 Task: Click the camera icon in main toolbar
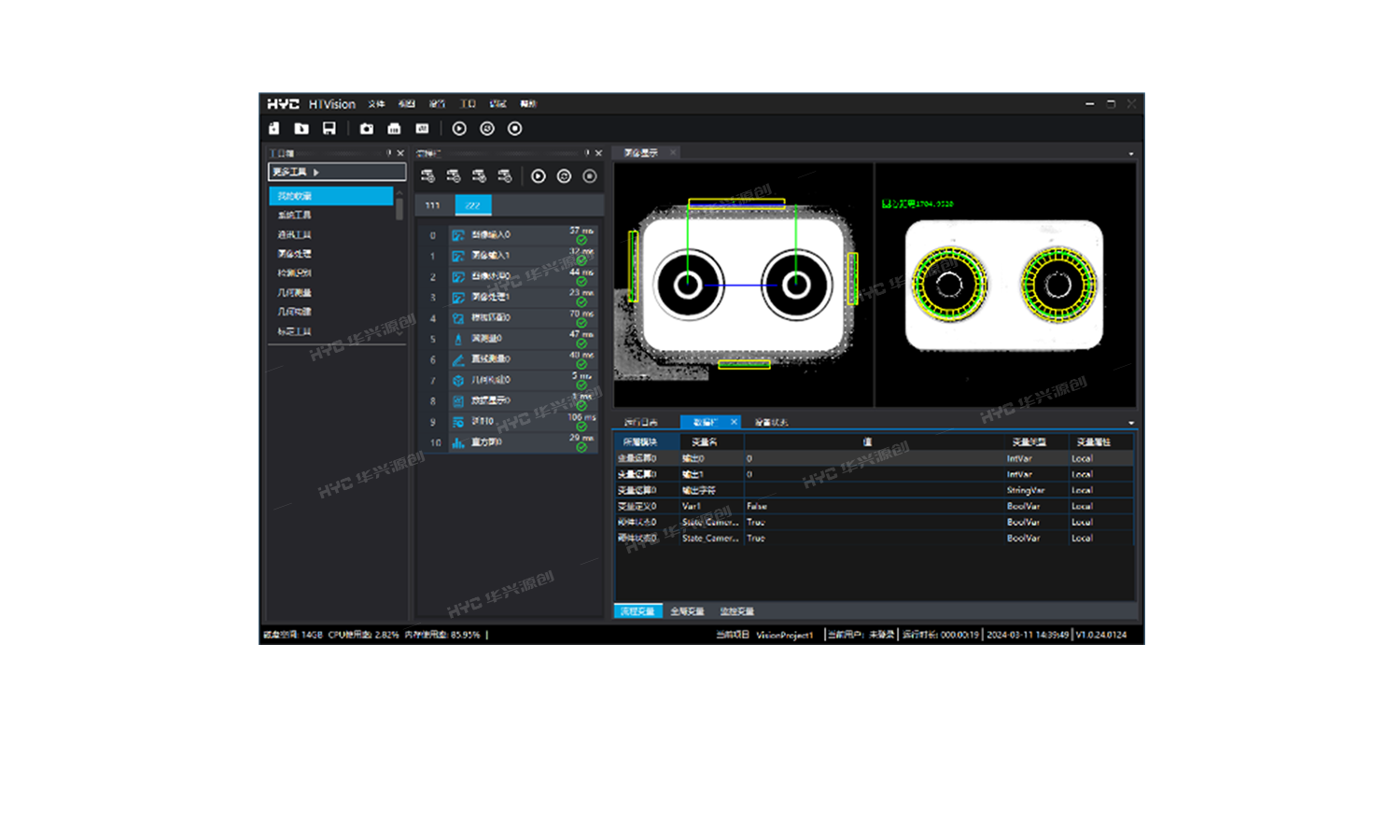tap(367, 129)
